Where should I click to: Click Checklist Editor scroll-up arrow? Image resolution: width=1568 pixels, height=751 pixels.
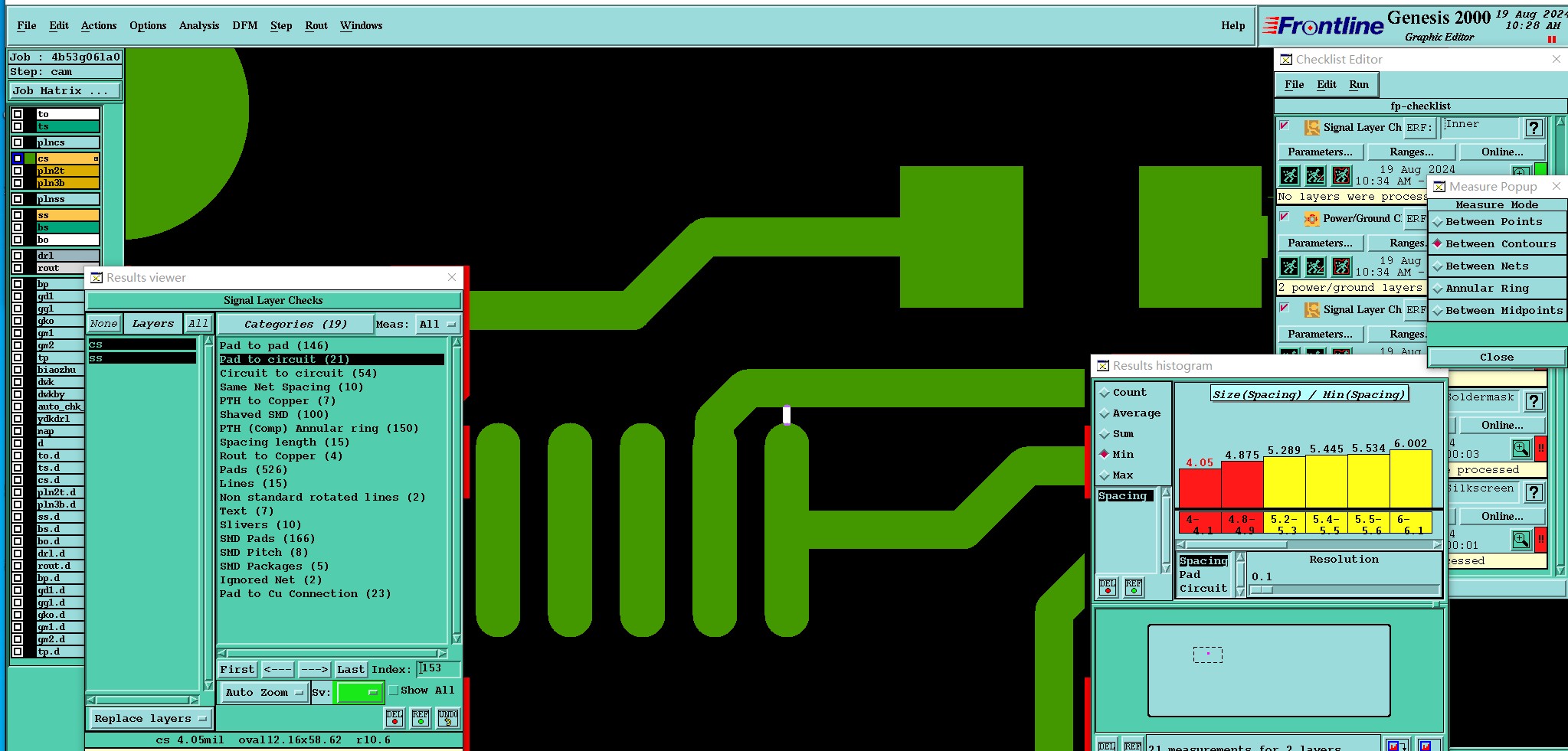[x=1560, y=122]
